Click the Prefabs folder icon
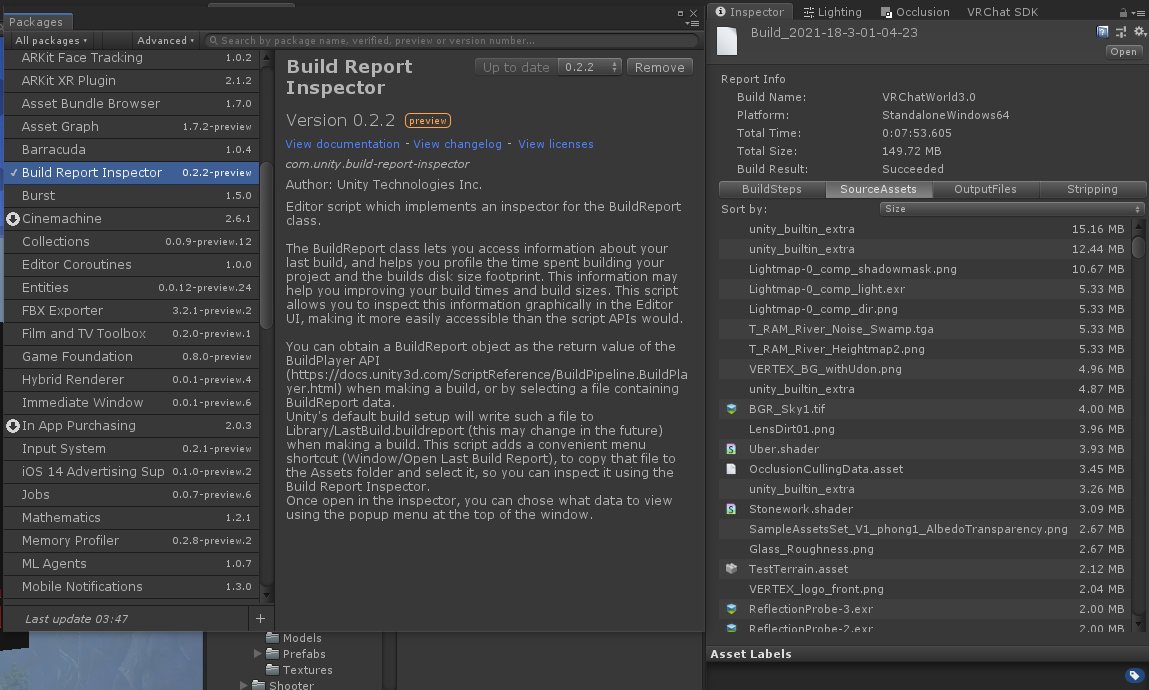The height and width of the screenshot is (690, 1149). [x=273, y=653]
